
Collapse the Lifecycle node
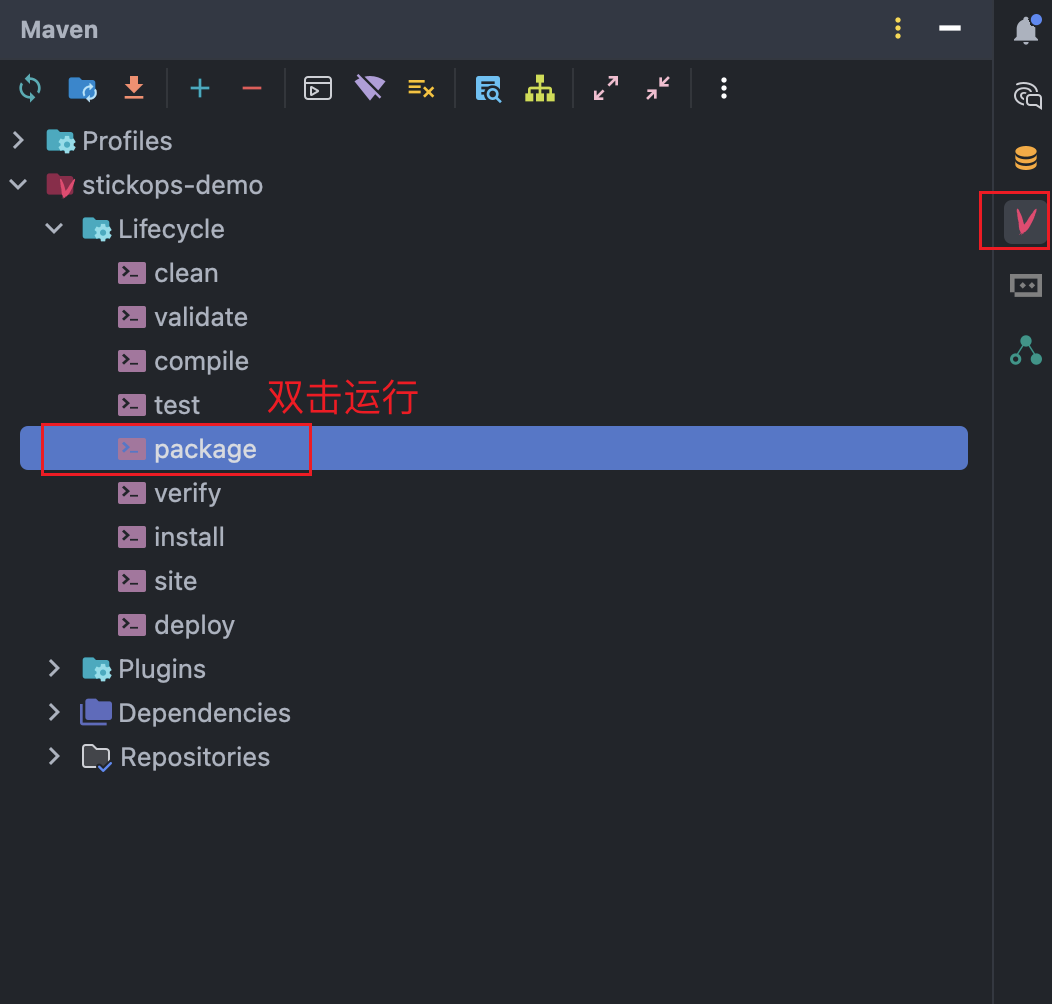pyautogui.click(x=54, y=228)
